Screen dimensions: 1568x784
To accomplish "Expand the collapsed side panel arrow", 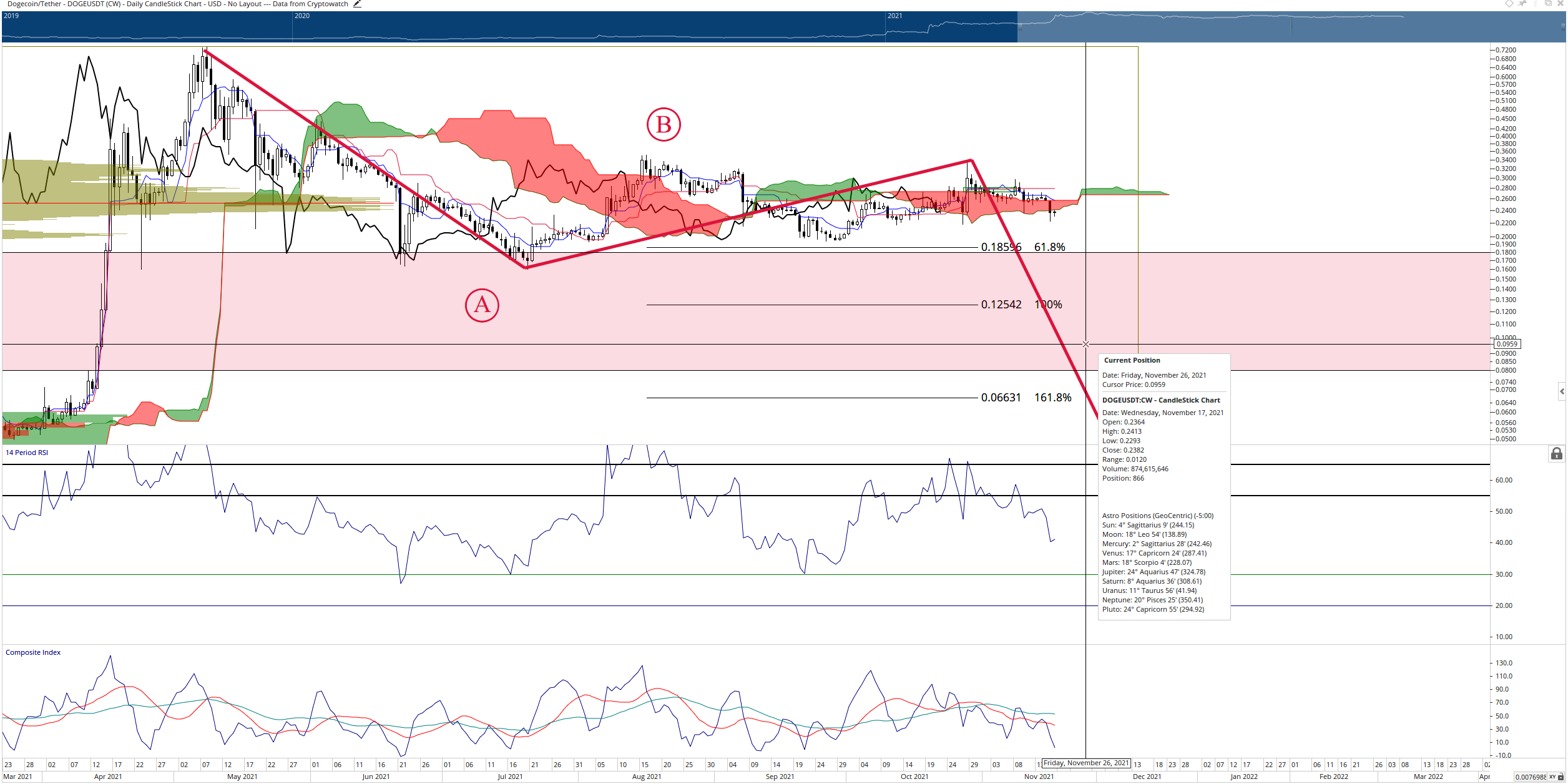I will pos(1562,392).
